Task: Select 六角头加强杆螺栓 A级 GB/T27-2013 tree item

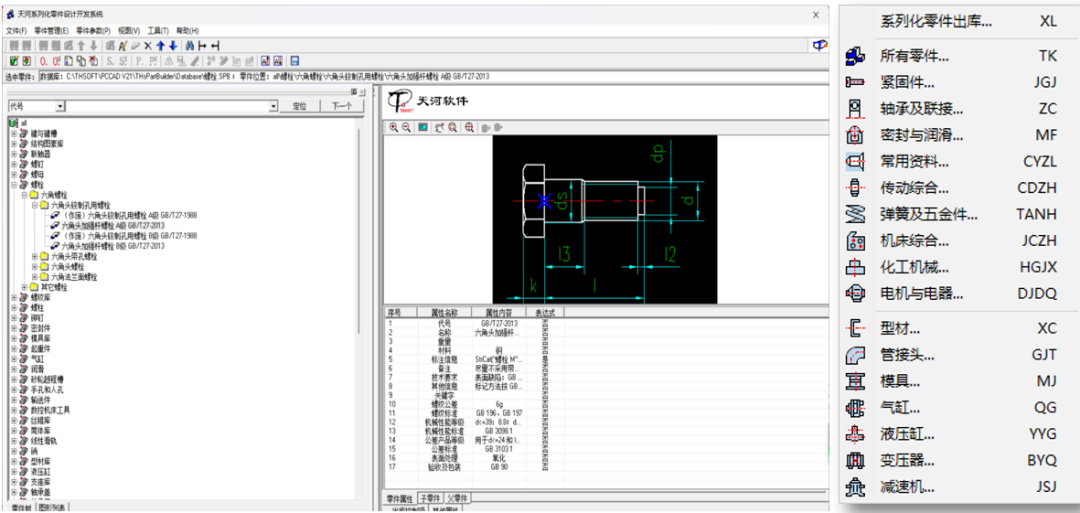Action: click(x=112, y=226)
